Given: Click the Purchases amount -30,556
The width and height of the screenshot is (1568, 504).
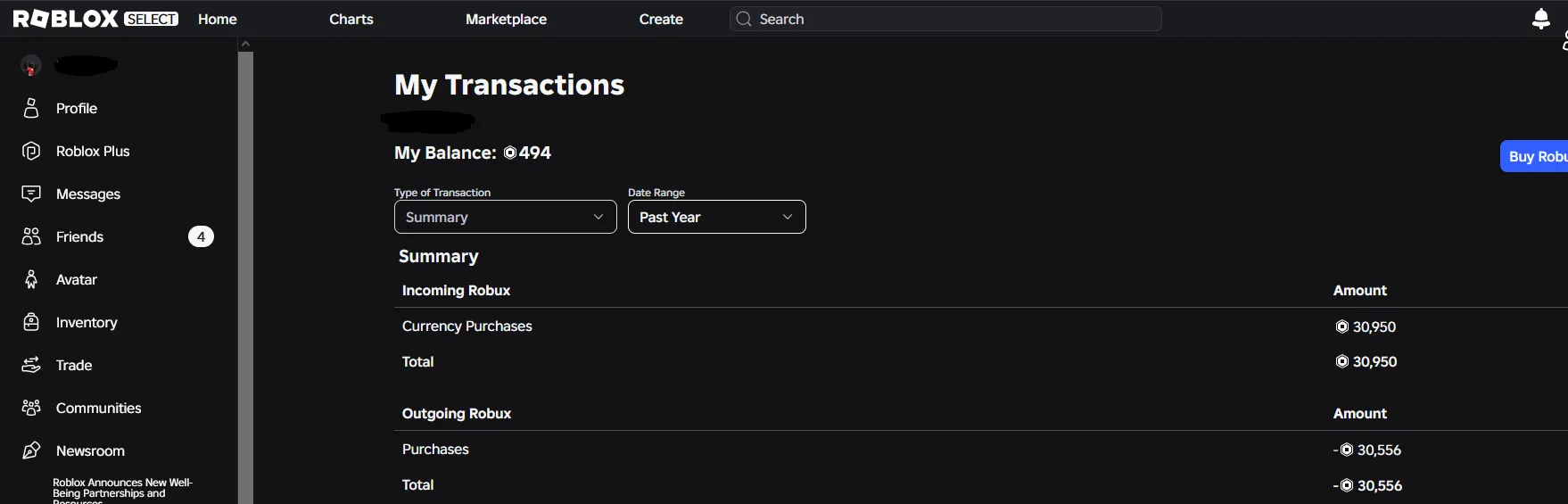Looking at the screenshot, I should click(1367, 450).
